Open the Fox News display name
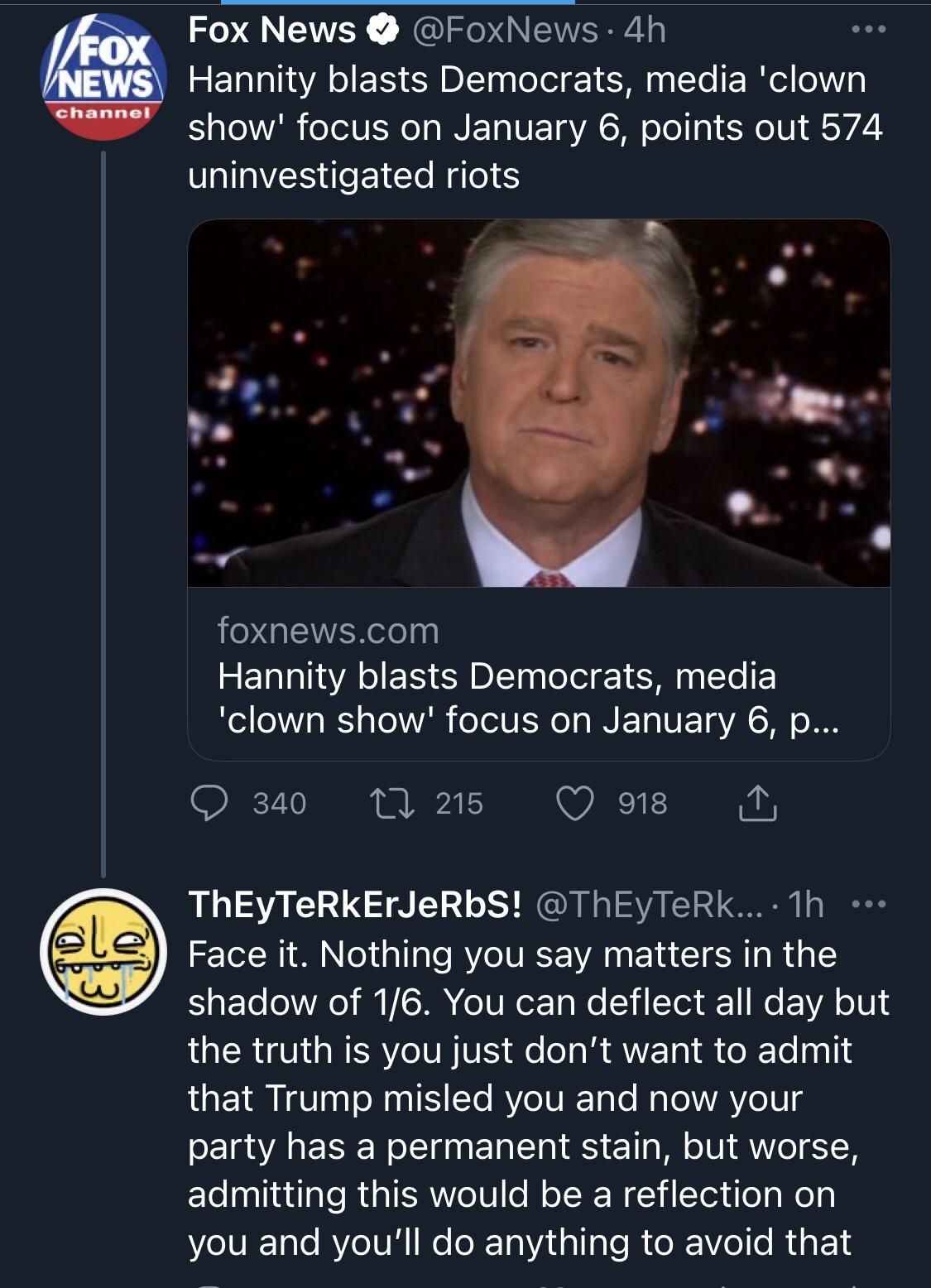 [271, 31]
